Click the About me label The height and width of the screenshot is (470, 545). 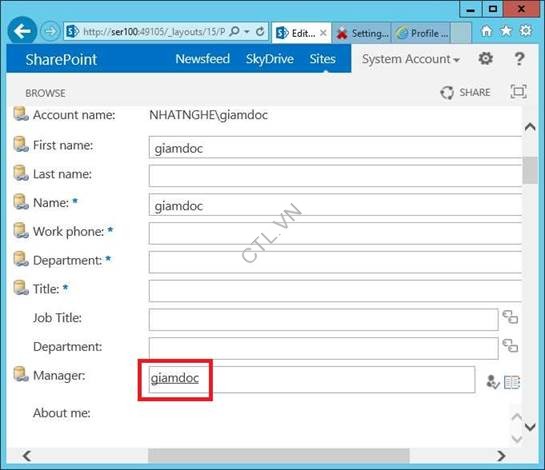[62, 413]
